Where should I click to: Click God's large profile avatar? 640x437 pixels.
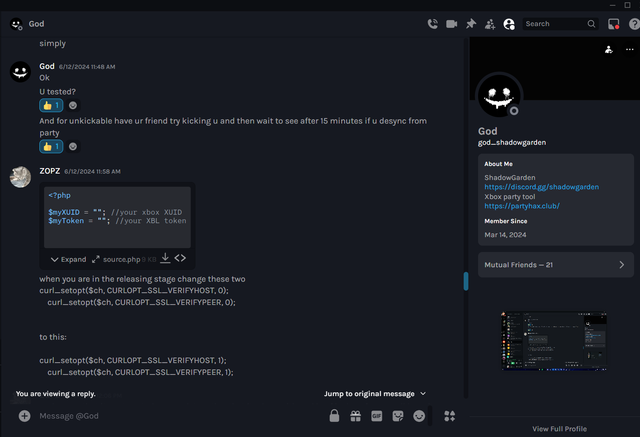point(499,96)
